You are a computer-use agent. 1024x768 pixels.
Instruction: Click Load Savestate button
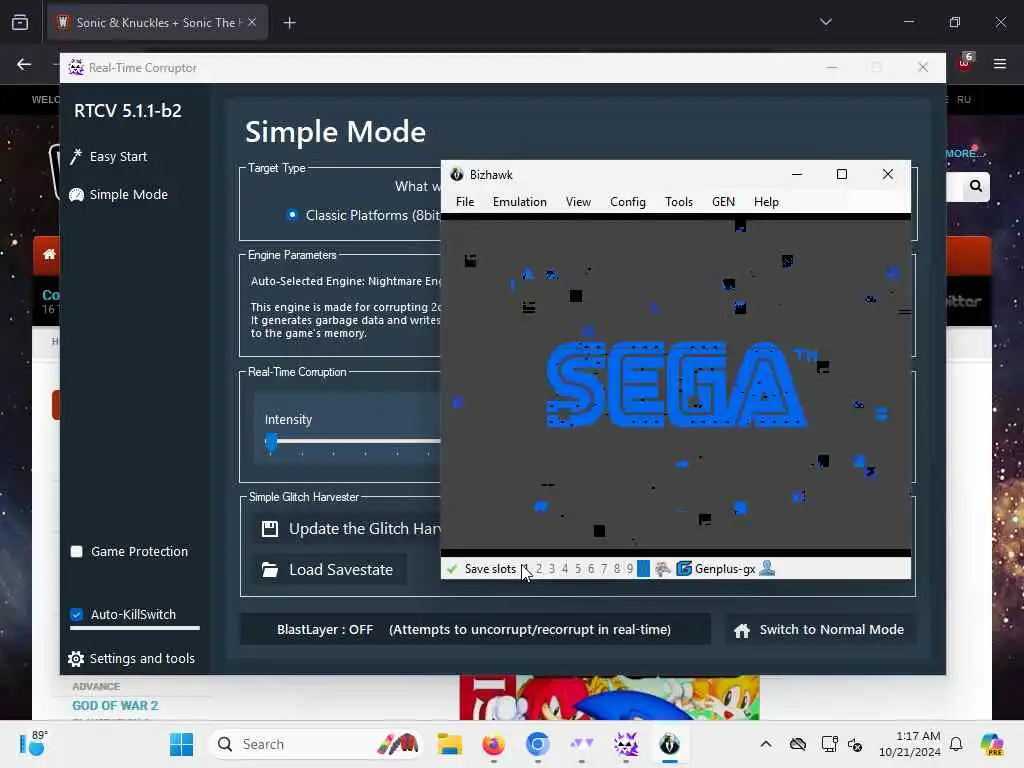tap(330, 569)
